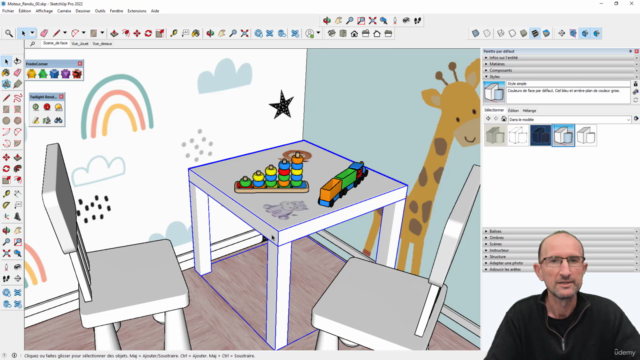Click the style name field 'Style simple'
The height and width of the screenshot is (360, 640).
(x=568, y=84)
